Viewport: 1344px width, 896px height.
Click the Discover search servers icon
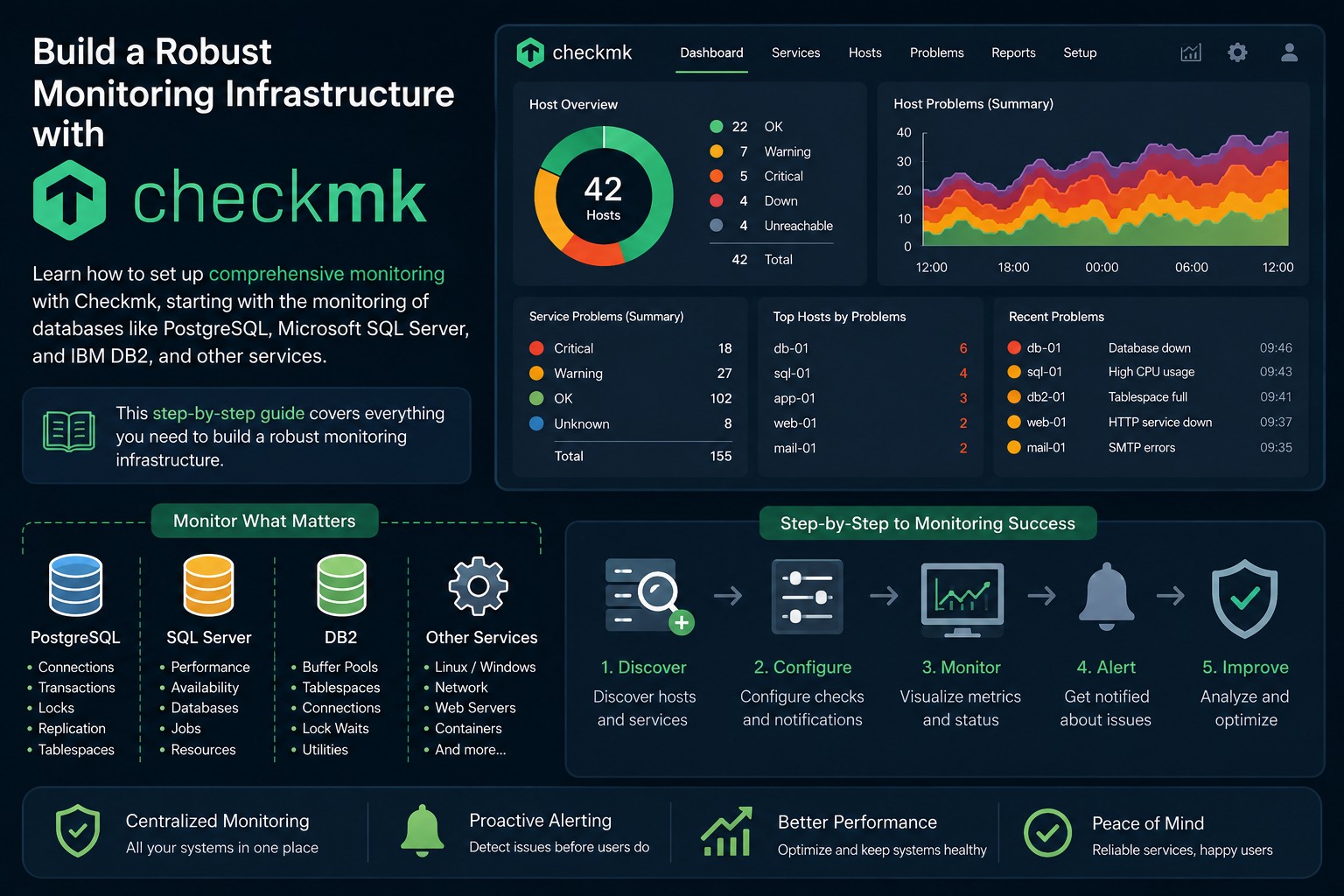pyautogui.click(x=649, y=596)
